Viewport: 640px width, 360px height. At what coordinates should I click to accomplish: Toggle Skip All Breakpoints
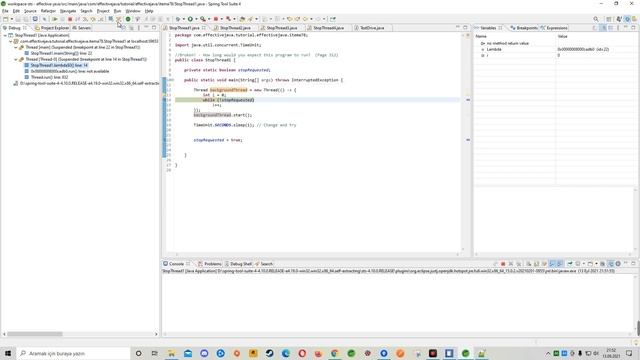coord(44,19)
